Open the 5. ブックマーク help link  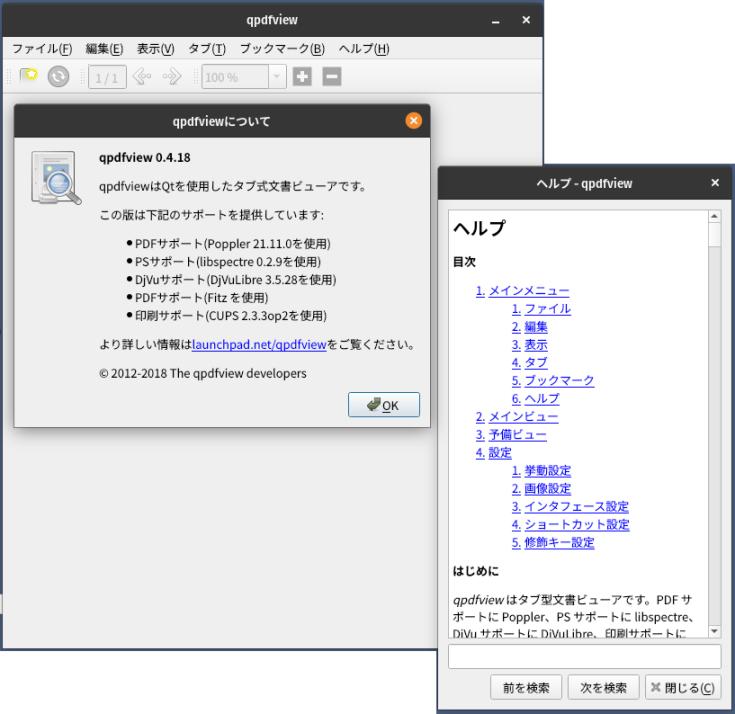(553, 381)
